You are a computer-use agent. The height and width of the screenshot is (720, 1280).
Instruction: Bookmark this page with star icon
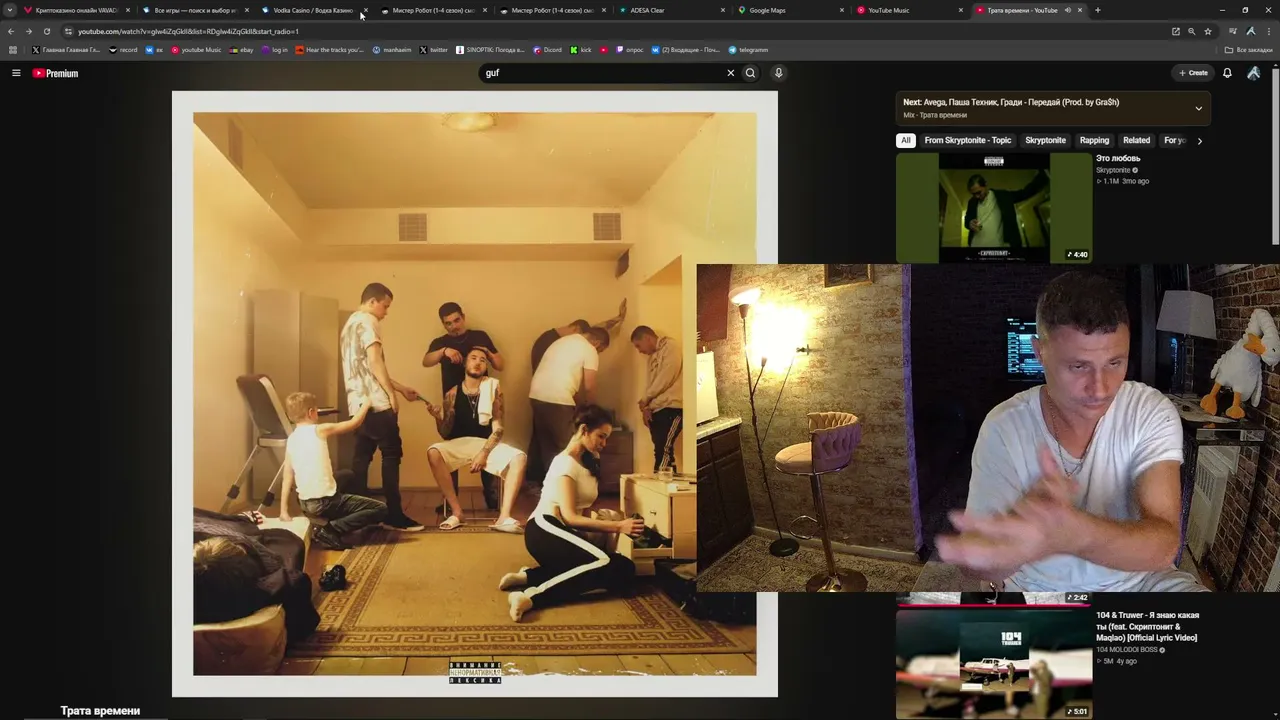pos(1208,31)
